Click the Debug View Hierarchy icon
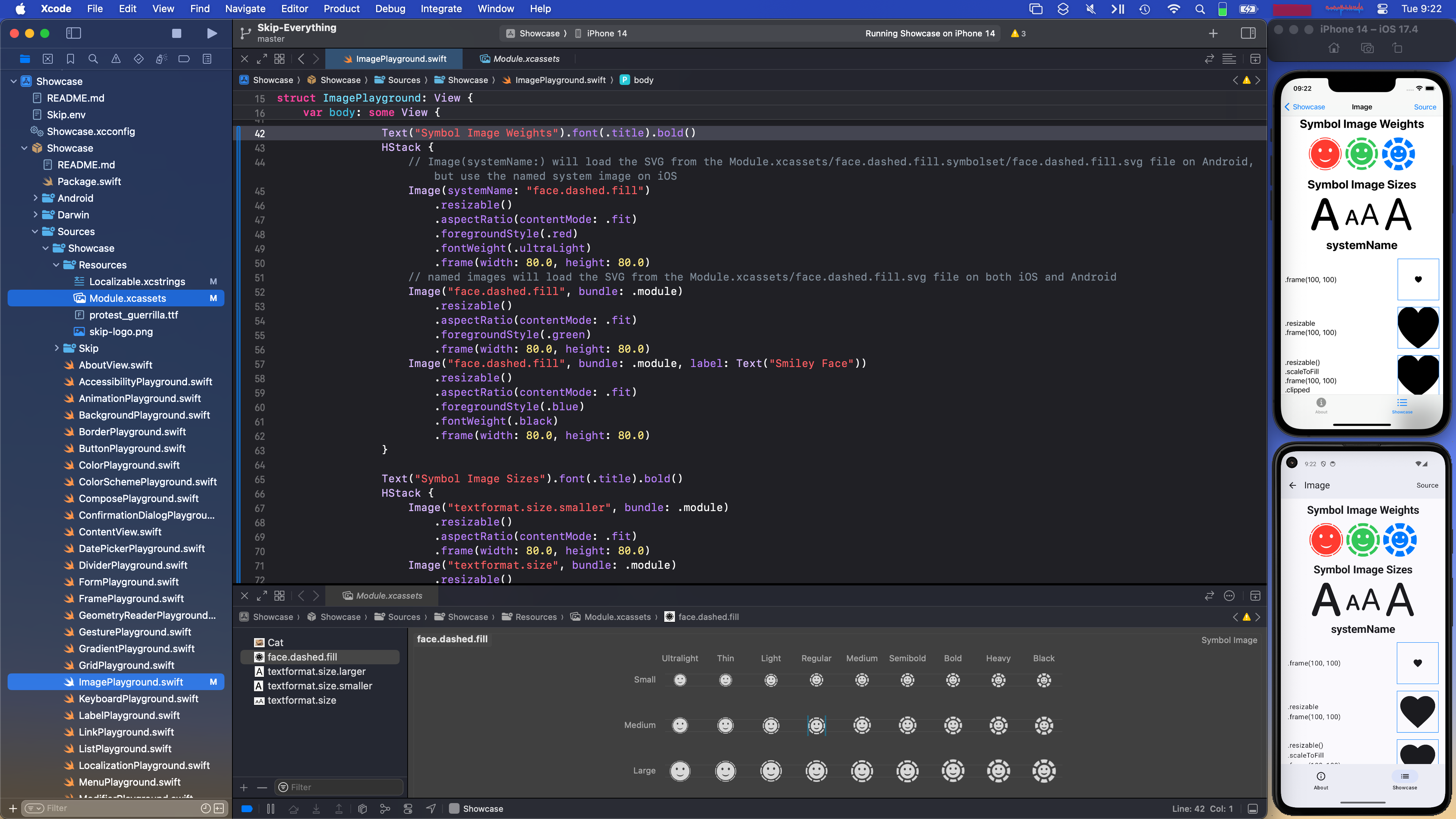Screen dimensions: 1456x819 pyautogui.click(x=362, y=809)
